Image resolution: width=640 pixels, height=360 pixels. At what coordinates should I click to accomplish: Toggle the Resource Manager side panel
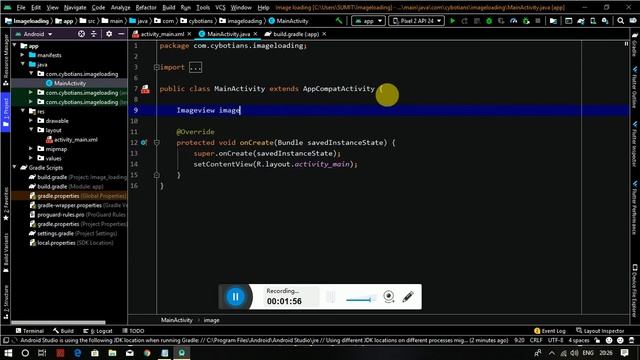5,59
